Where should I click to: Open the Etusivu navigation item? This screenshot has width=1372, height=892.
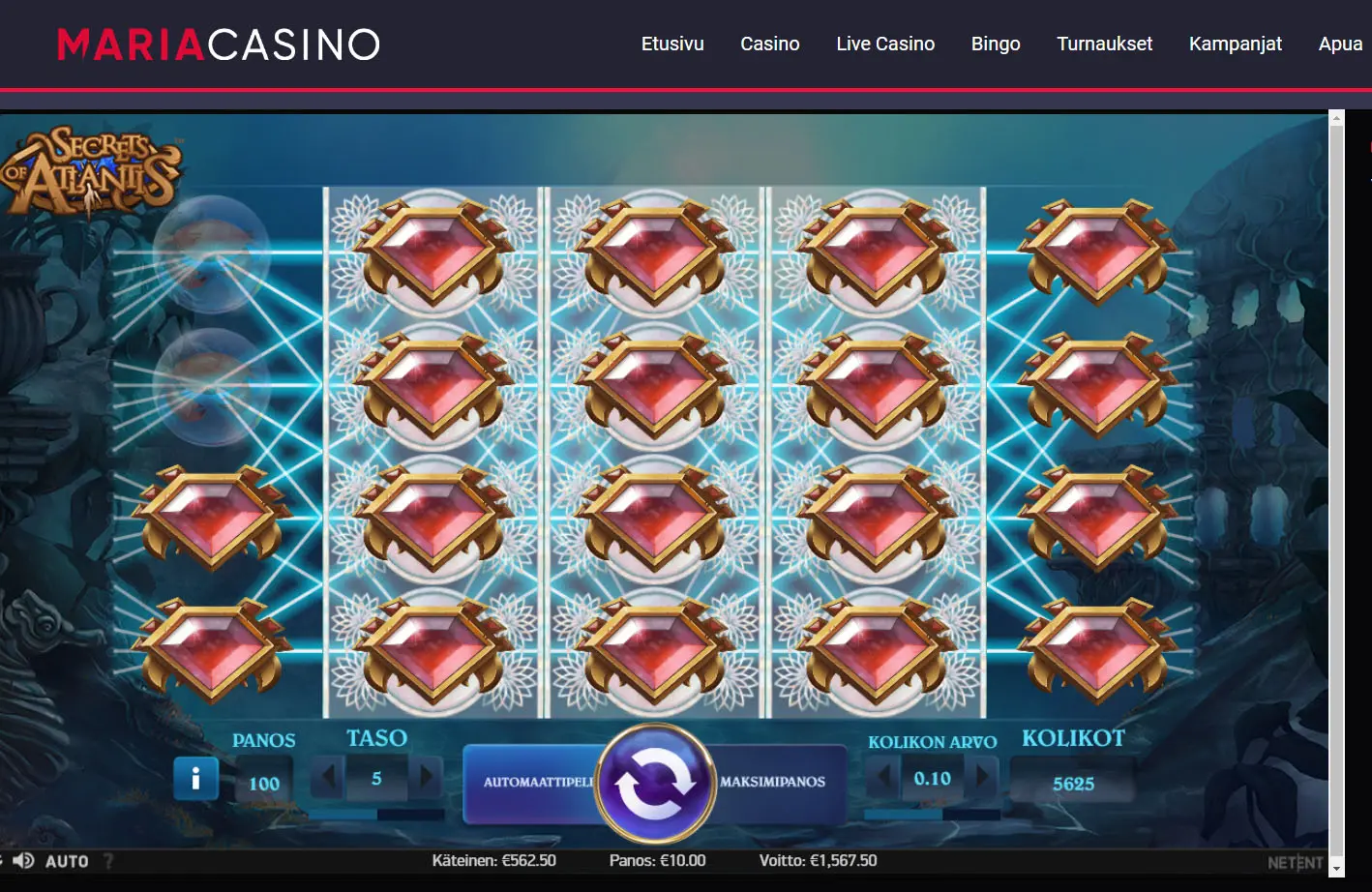pos(672,44)
